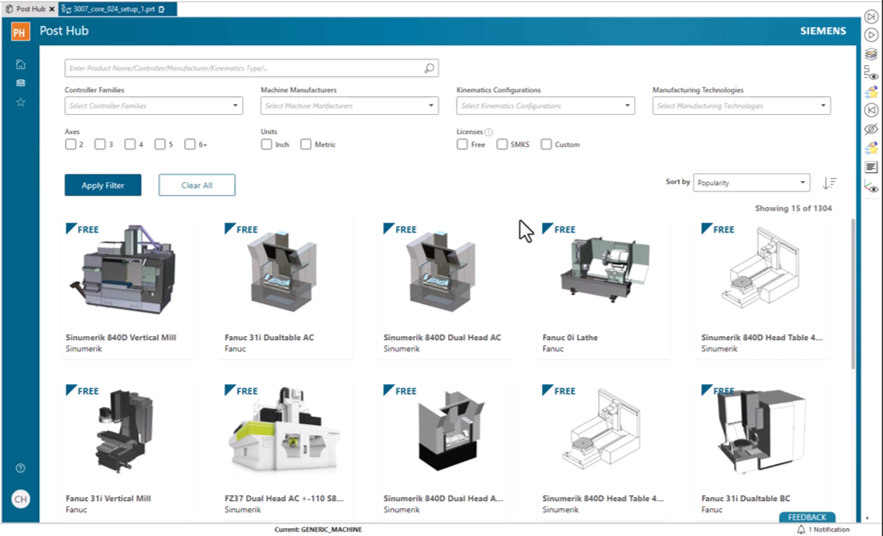
Task: Click the step-to-start icon in right toolbar
Action: coord(871,110)
